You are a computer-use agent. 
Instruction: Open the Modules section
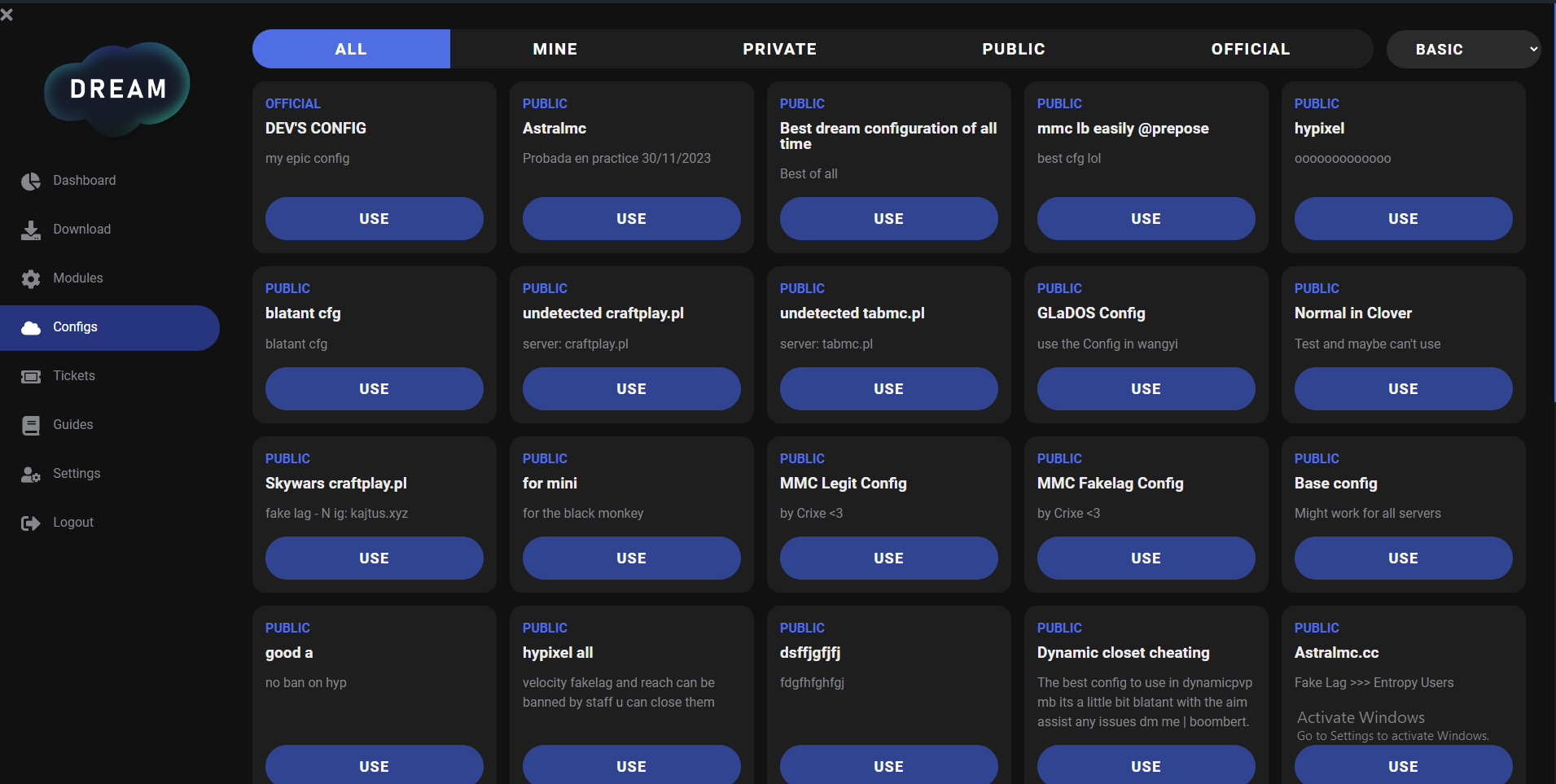click(x=77, y=278)
